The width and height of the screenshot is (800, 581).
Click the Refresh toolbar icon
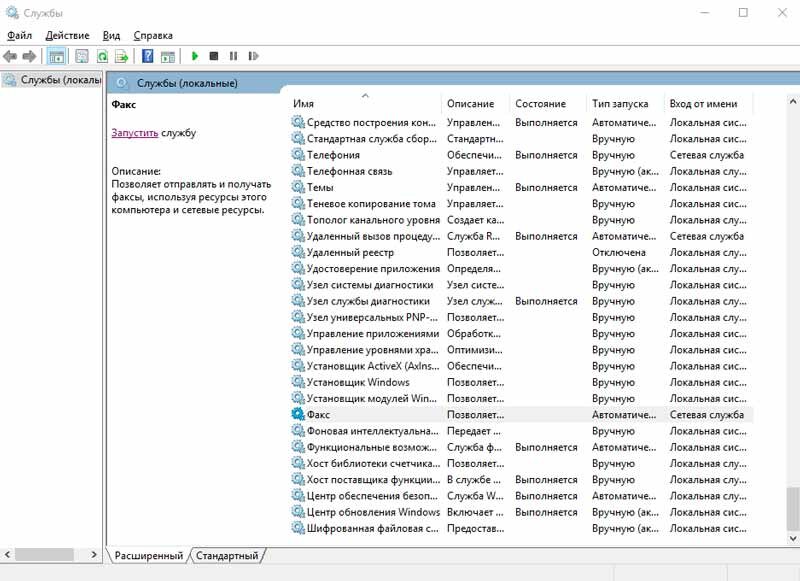click(103, 56)
